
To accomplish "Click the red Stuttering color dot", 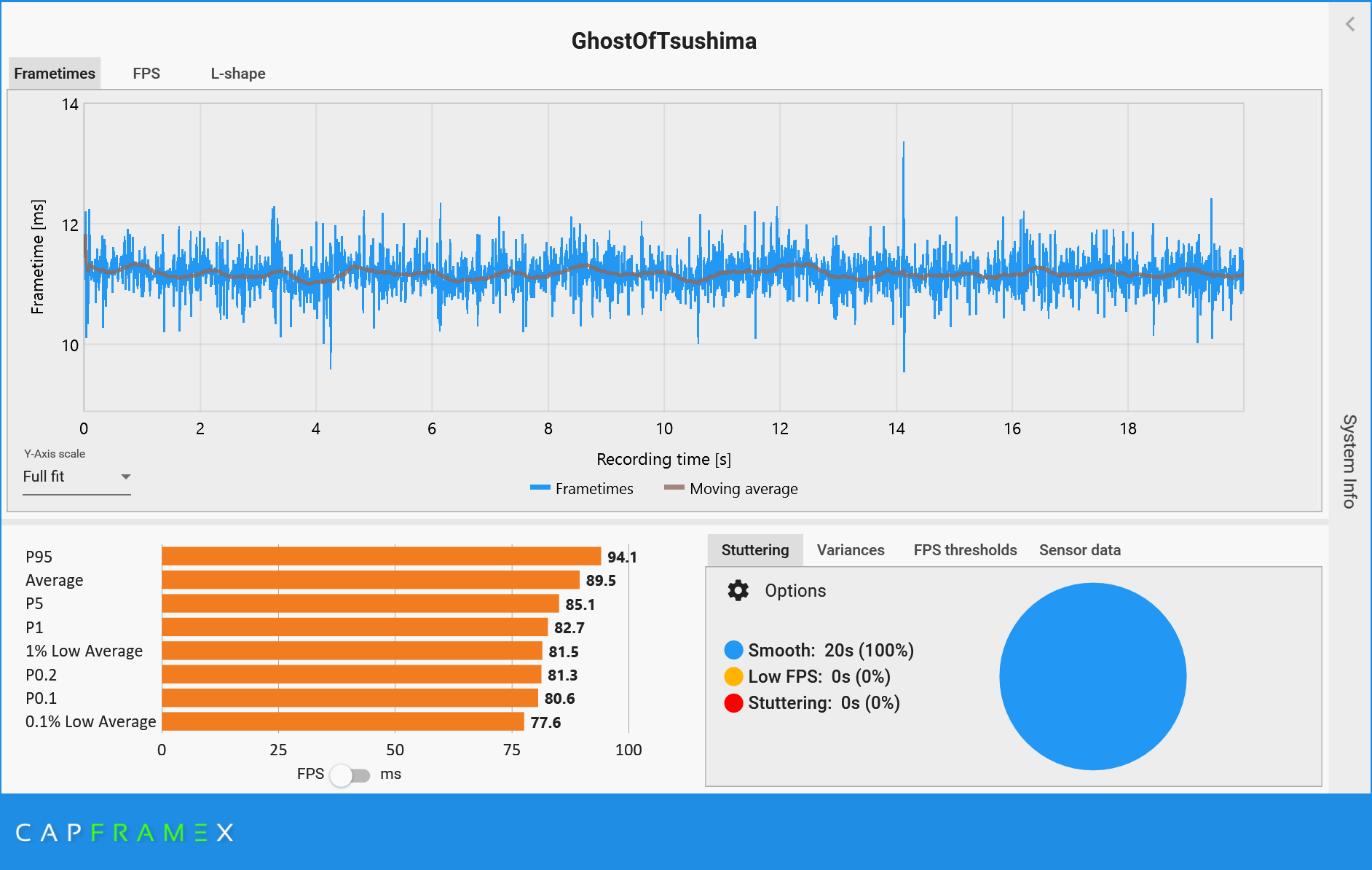I will (734, 702).
